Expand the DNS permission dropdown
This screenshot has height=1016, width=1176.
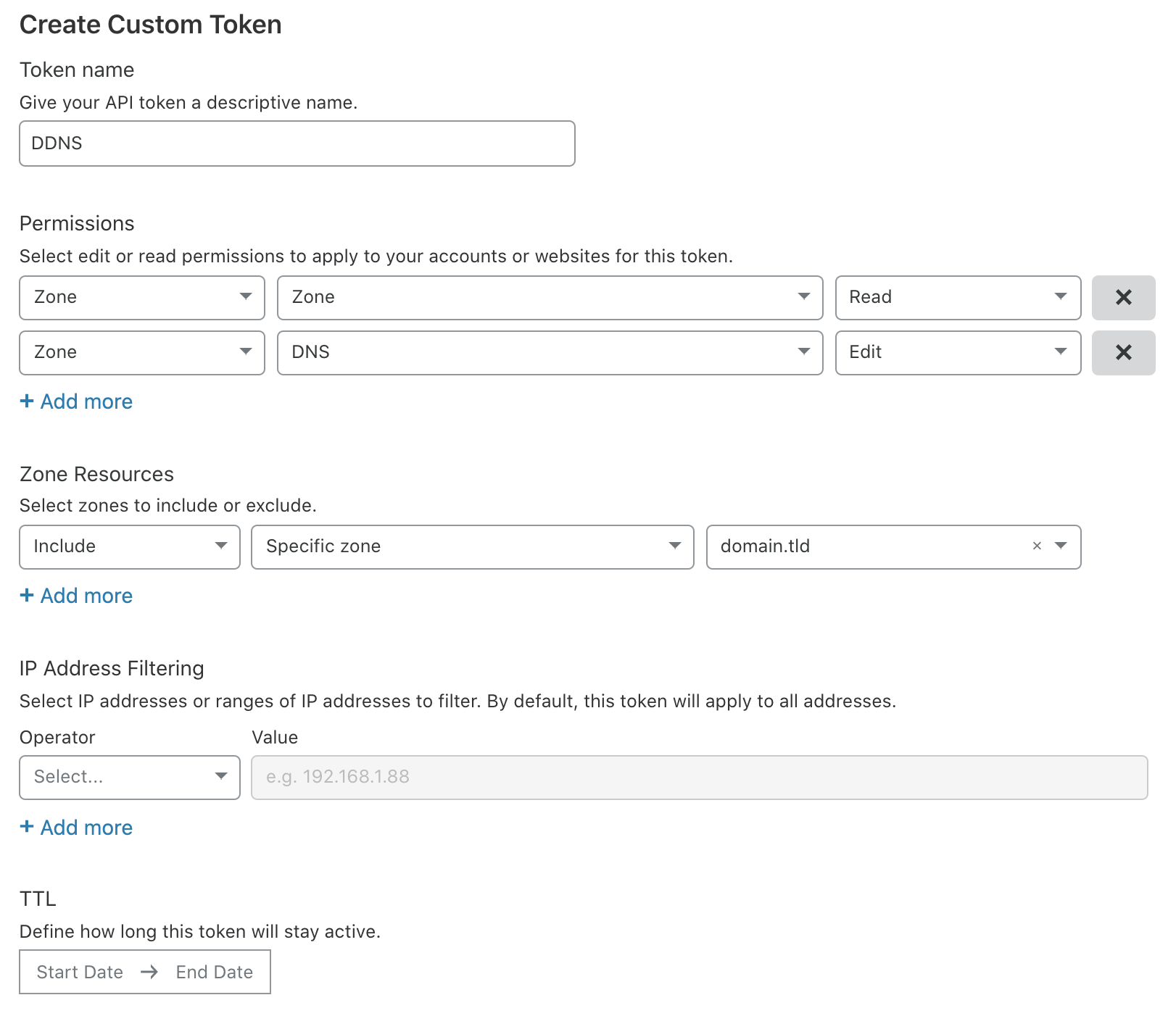(x=550, y=352)
